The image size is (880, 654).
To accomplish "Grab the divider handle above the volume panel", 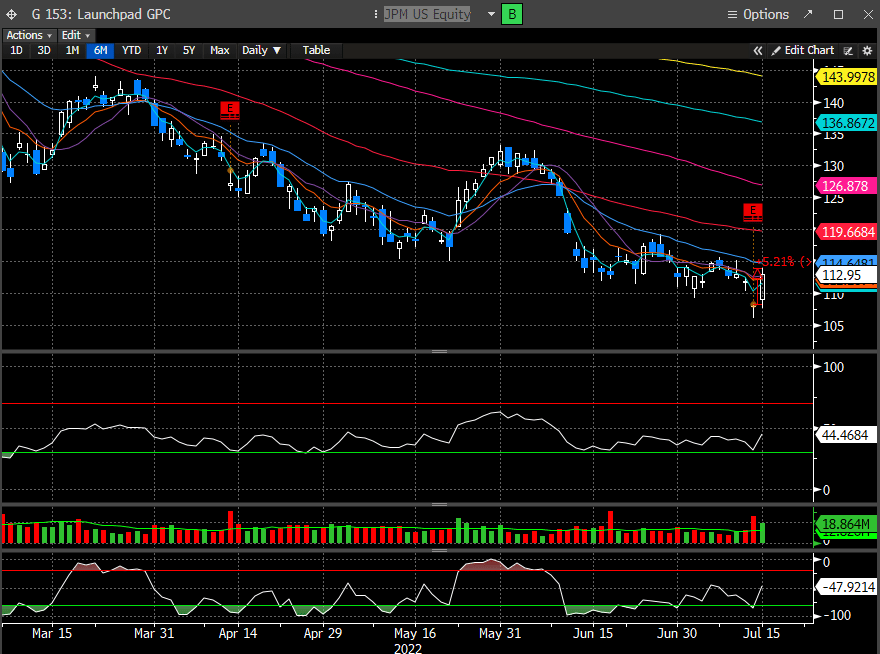I will 439,504.
